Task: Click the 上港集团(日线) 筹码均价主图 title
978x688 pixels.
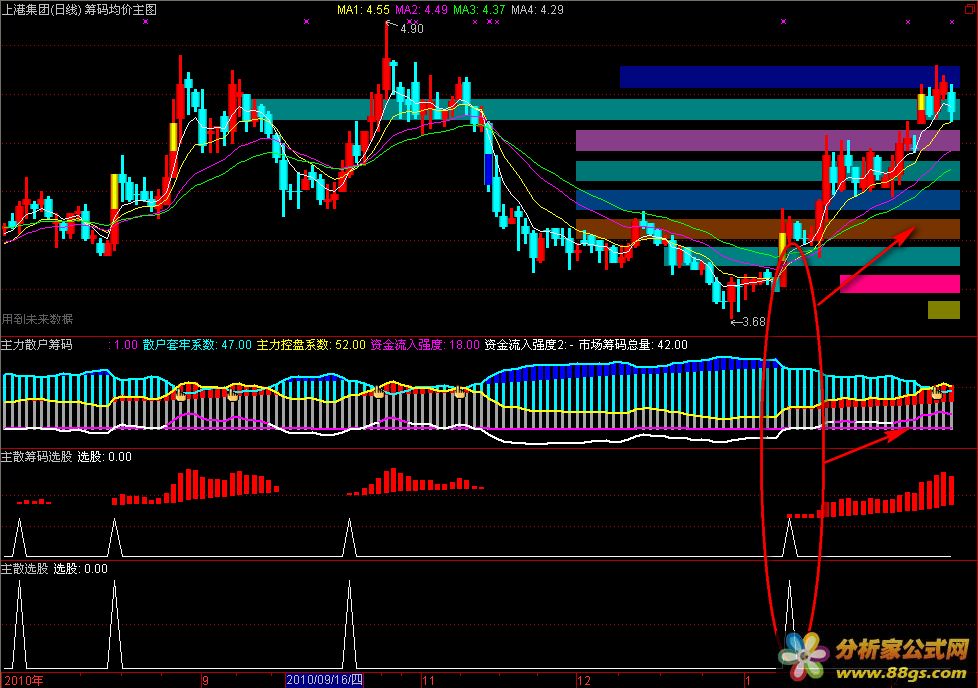Action: (79, 9)
